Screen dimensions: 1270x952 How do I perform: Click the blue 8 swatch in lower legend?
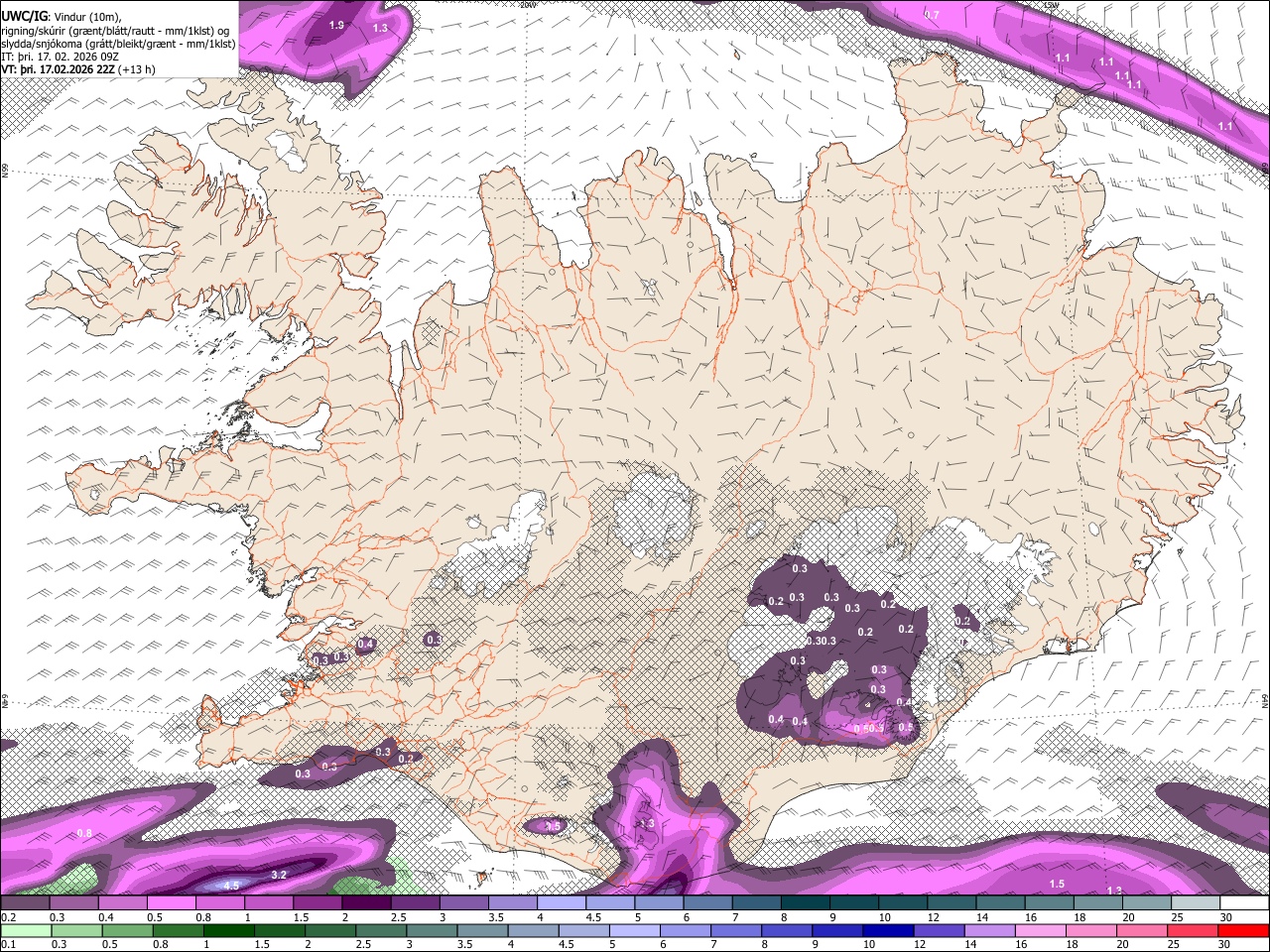click(x=788, y=931)
